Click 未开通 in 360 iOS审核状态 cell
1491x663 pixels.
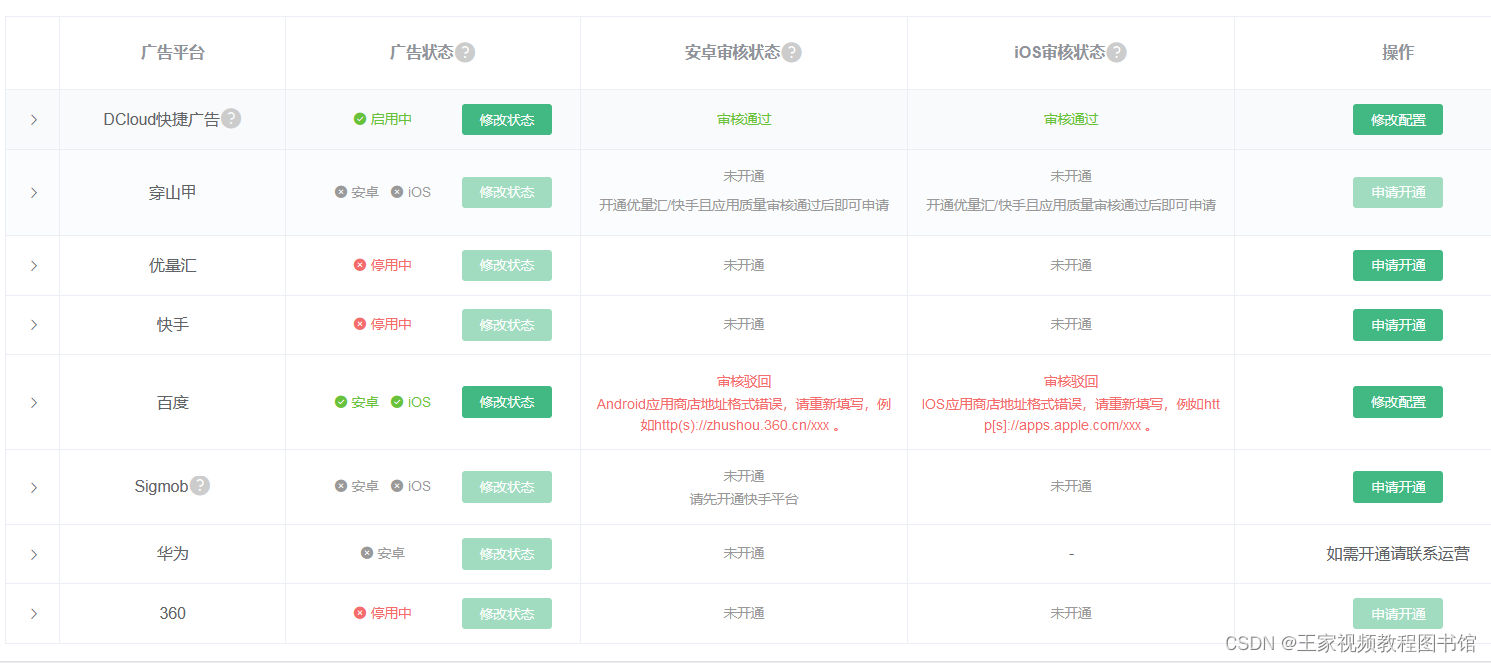pyautogui.click(x=1071, y=613)
